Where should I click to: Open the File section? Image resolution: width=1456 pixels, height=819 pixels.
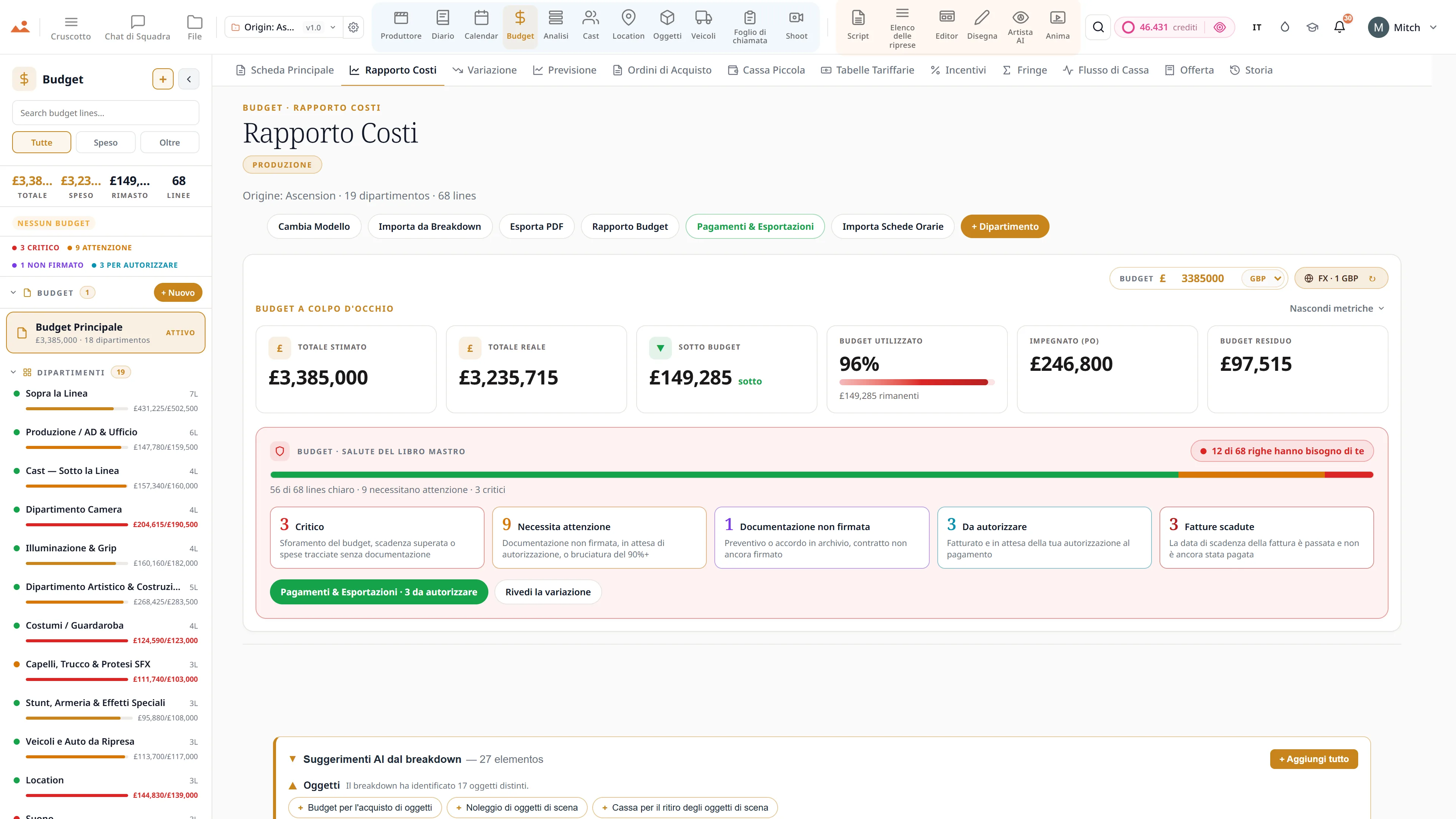(195, 27)
